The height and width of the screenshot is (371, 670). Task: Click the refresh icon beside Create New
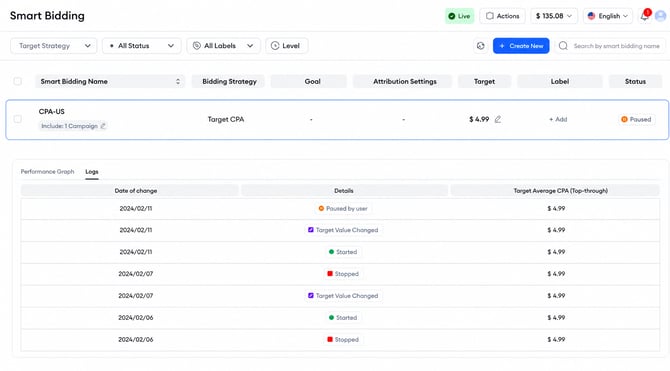coord(481,46)
